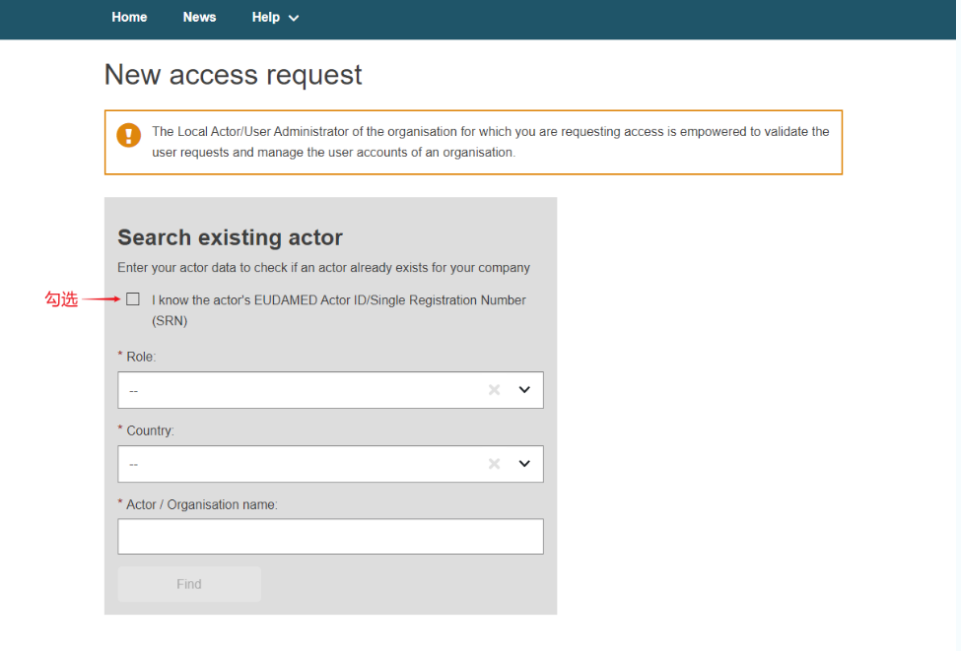This screenshot has width=961, height=651.
Task: Expand the Country dropdown arrow
Action: click(524, 464)
